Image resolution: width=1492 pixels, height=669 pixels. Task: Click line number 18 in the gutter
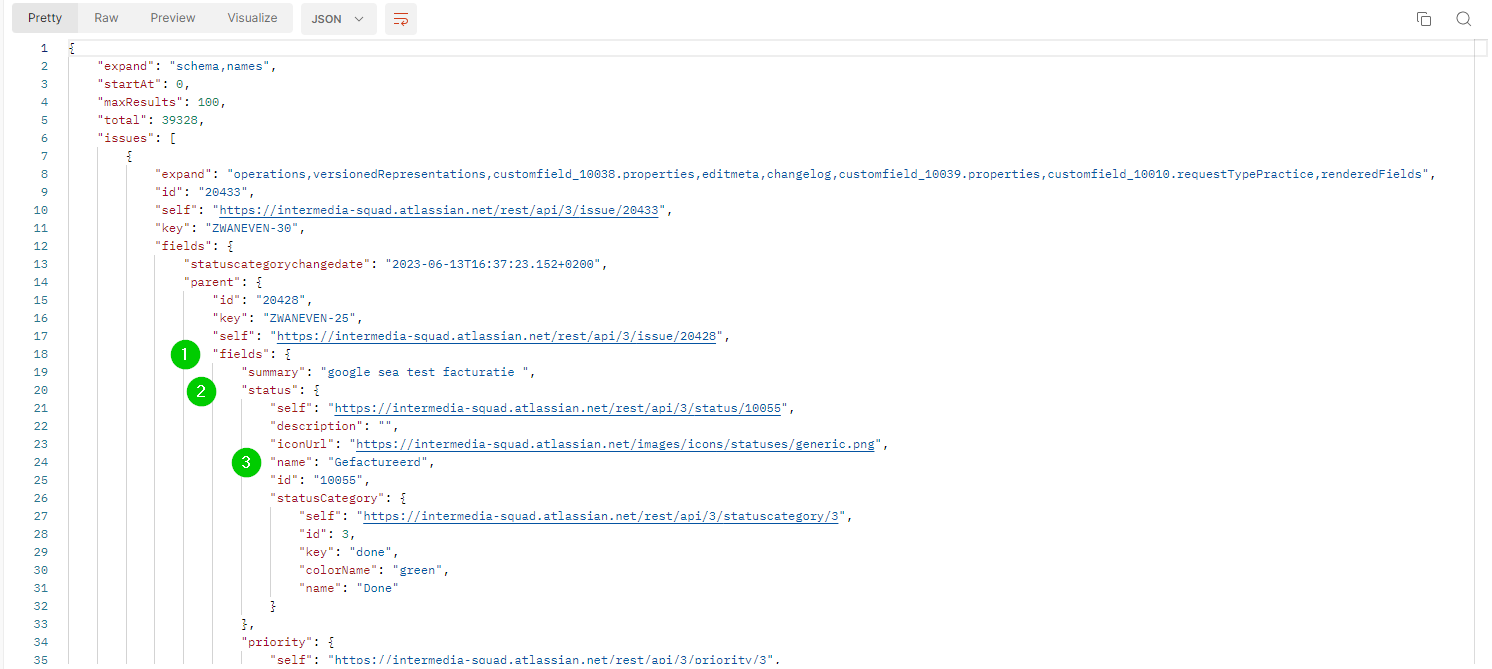pos(40,354)
